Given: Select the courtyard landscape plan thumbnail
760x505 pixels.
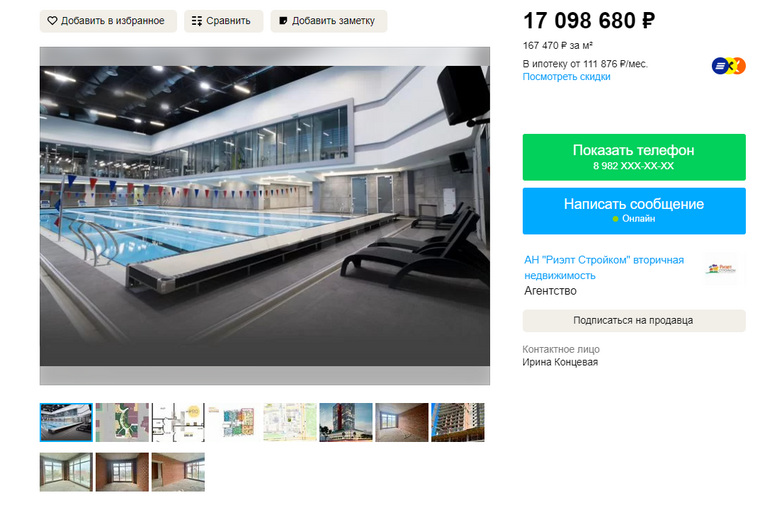Looking at the screenshot, I should (x=122, y=422).
